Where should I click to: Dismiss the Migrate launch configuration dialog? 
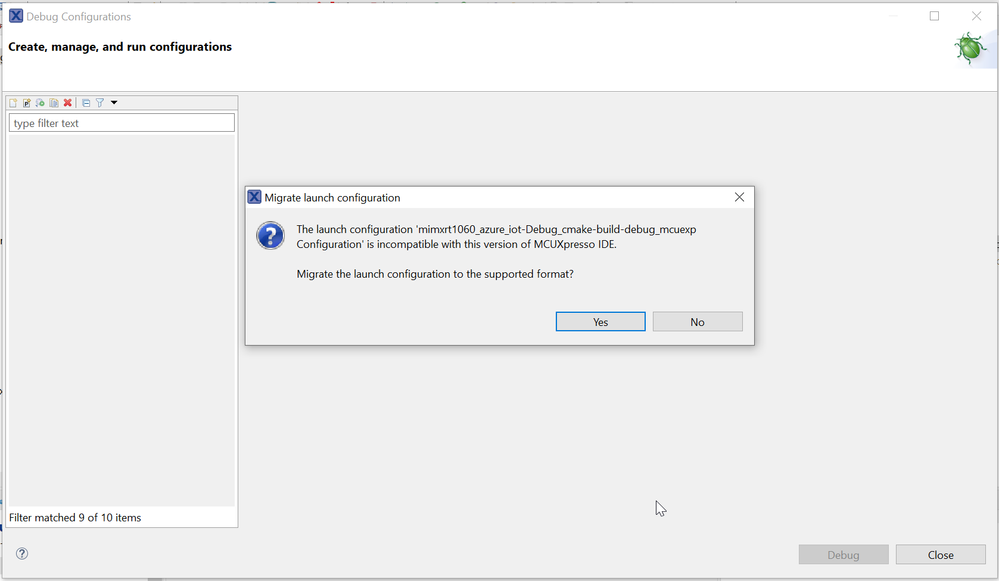point(739,196)
